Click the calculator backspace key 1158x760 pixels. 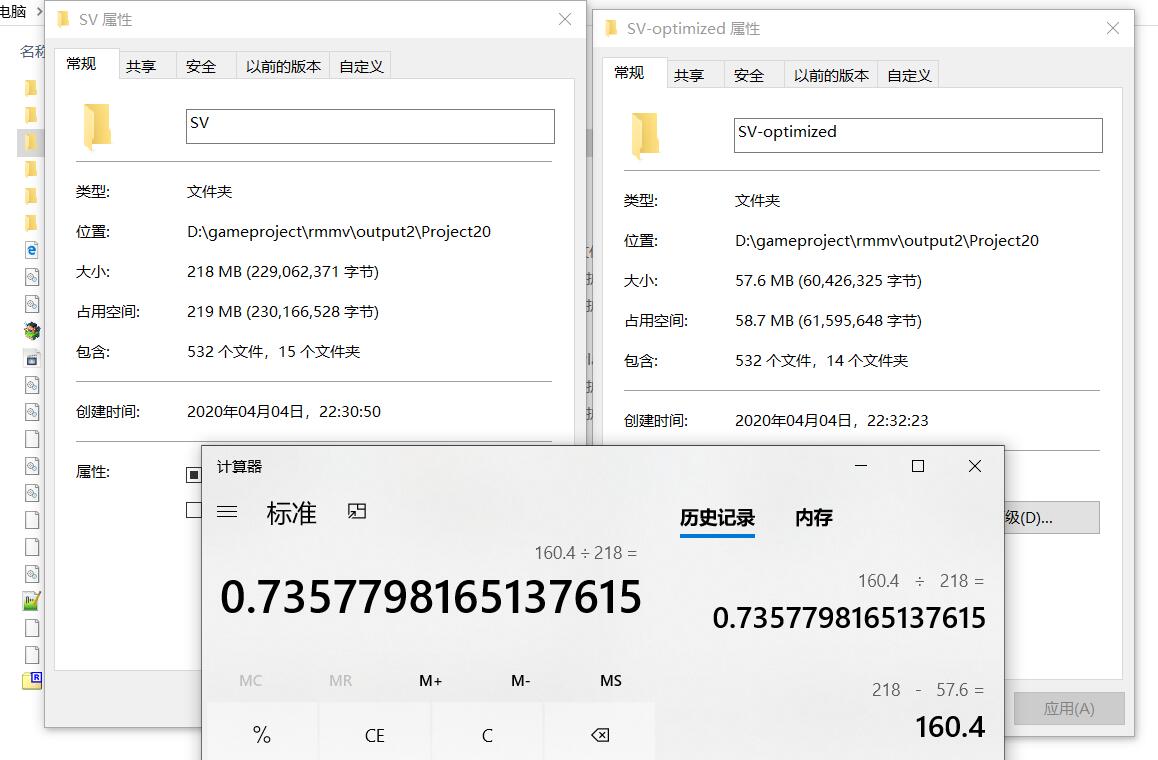(600, 735)
